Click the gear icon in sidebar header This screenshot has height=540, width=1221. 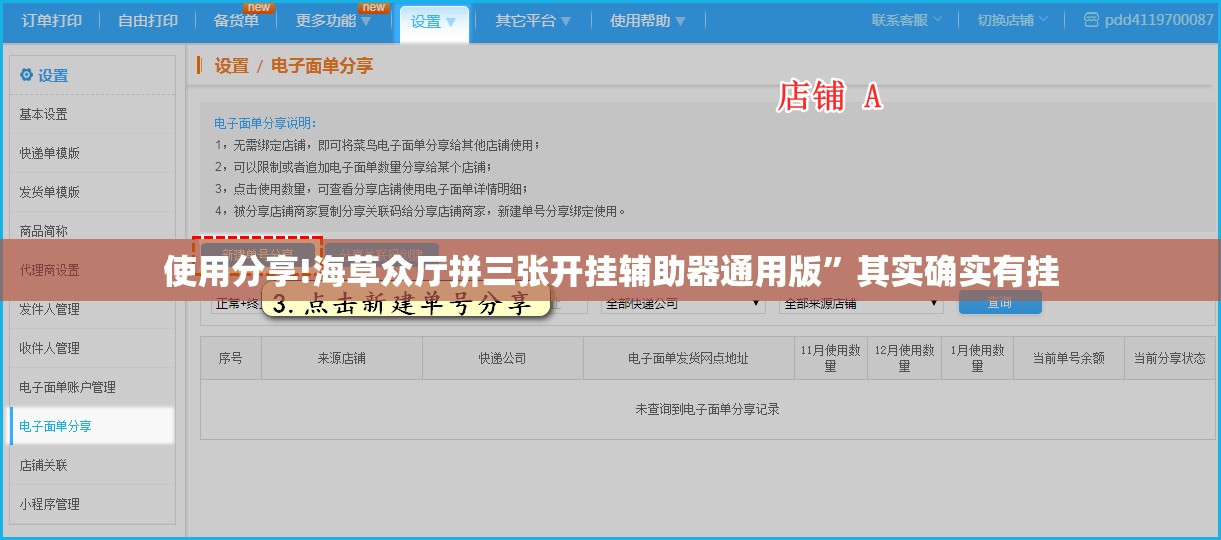(26, 75)
